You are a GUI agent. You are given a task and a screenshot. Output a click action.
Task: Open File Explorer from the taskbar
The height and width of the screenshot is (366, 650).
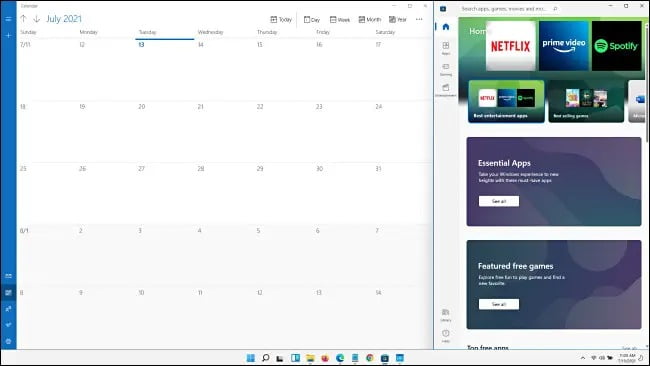pyautogui.click(x=310, y=358)
